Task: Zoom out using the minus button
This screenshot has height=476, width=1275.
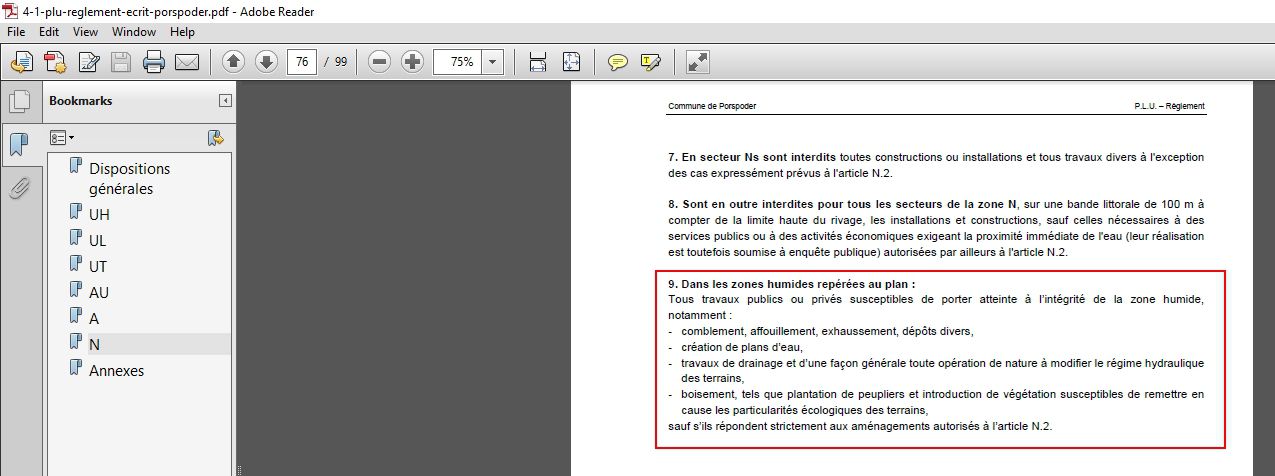Action: click(x=379, y=62)
